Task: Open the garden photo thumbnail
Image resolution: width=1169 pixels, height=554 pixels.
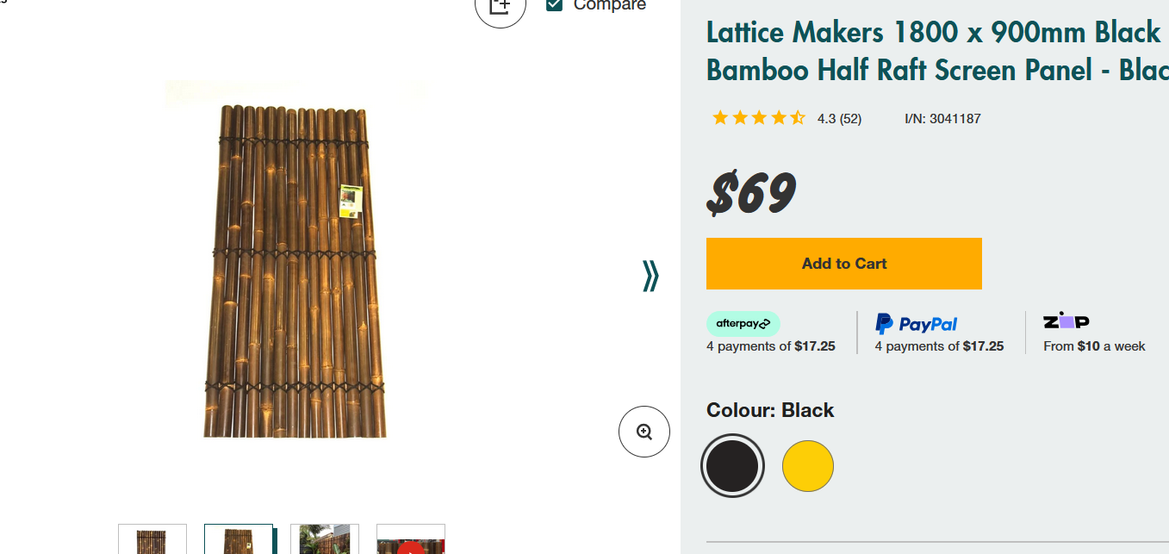Action: 324,540
